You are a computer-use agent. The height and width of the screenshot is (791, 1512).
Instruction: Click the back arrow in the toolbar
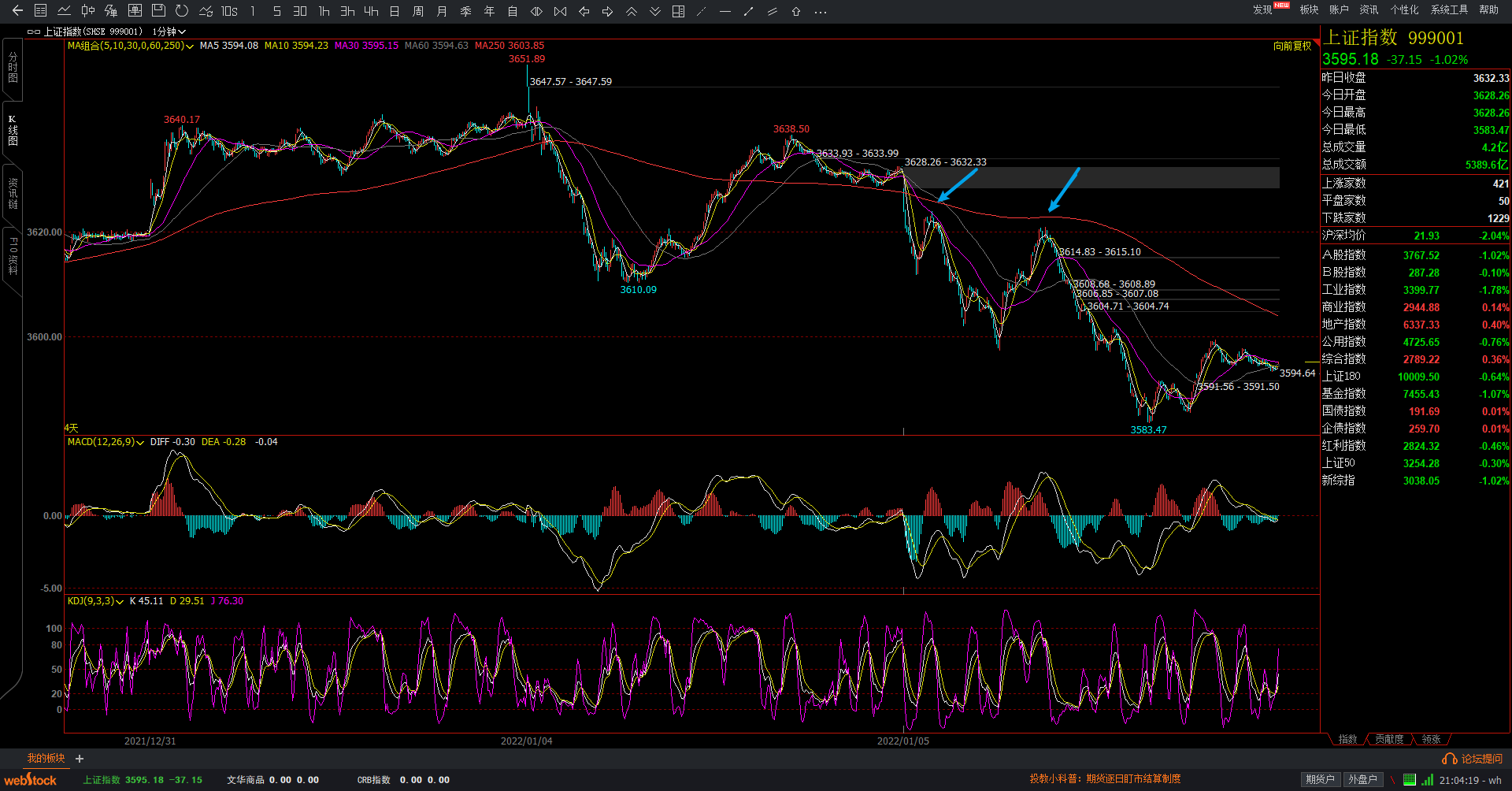coord(17,11)
